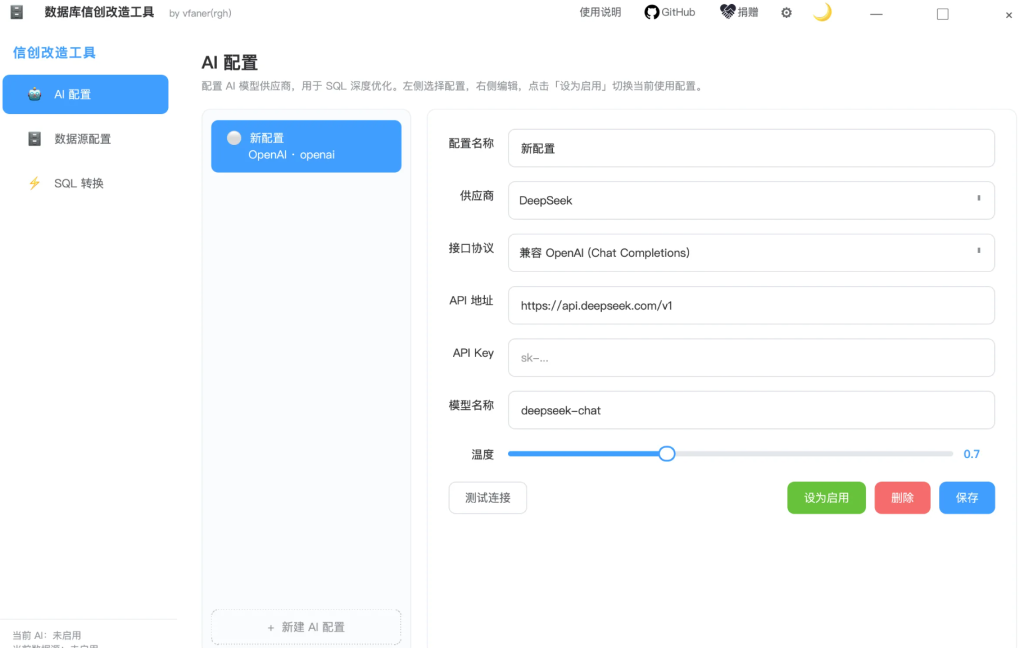Toggle dark mode moon icon
Image resolution: width=1024 pixels, height=648 pixels.
[822, 12]
